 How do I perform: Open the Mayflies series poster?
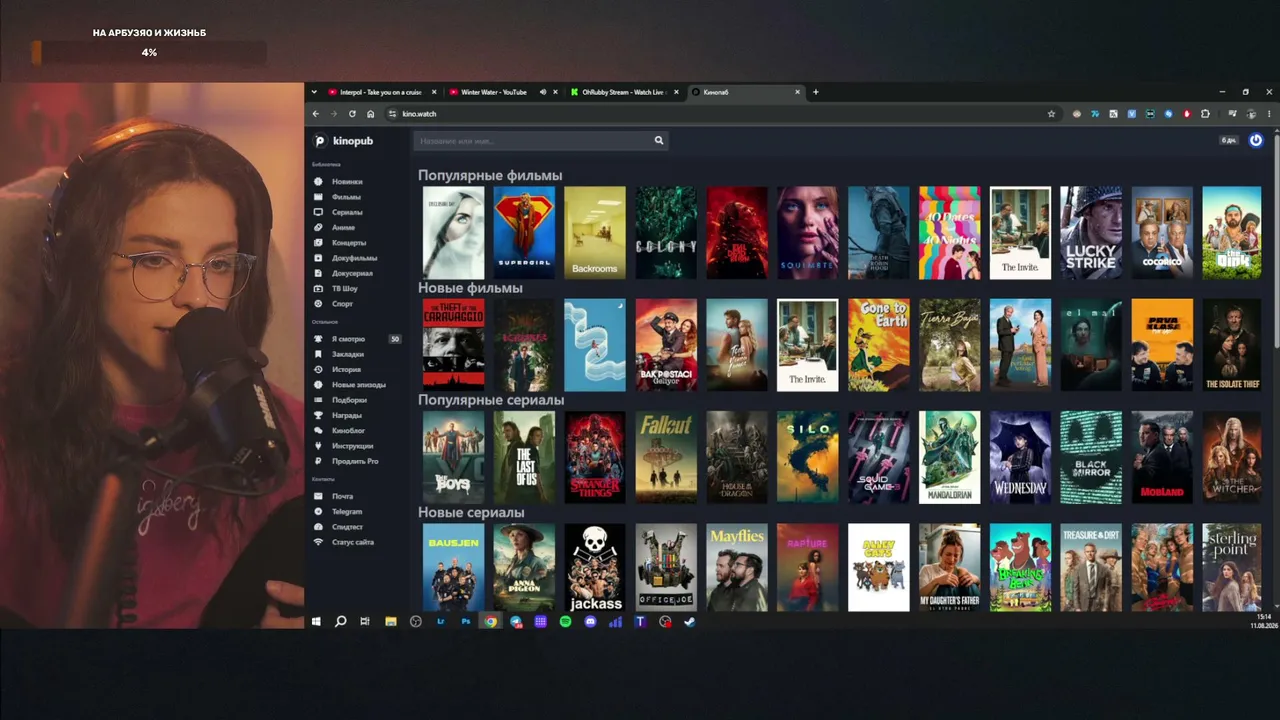737,567
